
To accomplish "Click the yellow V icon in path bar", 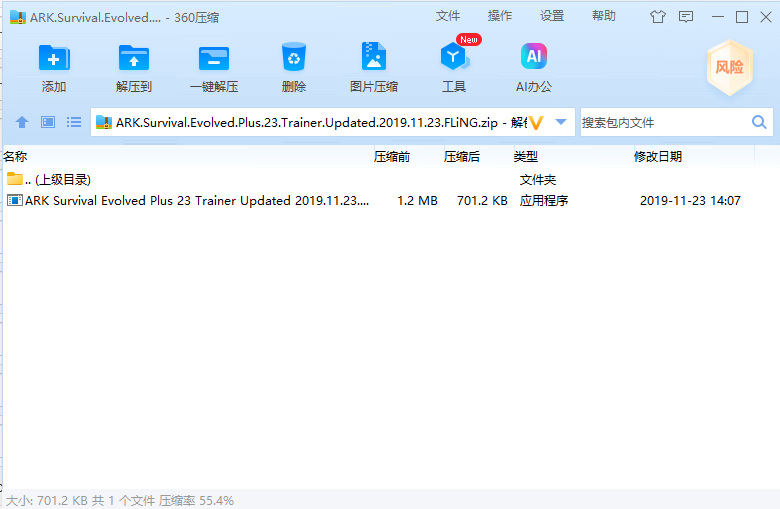I will coord(536,122).
